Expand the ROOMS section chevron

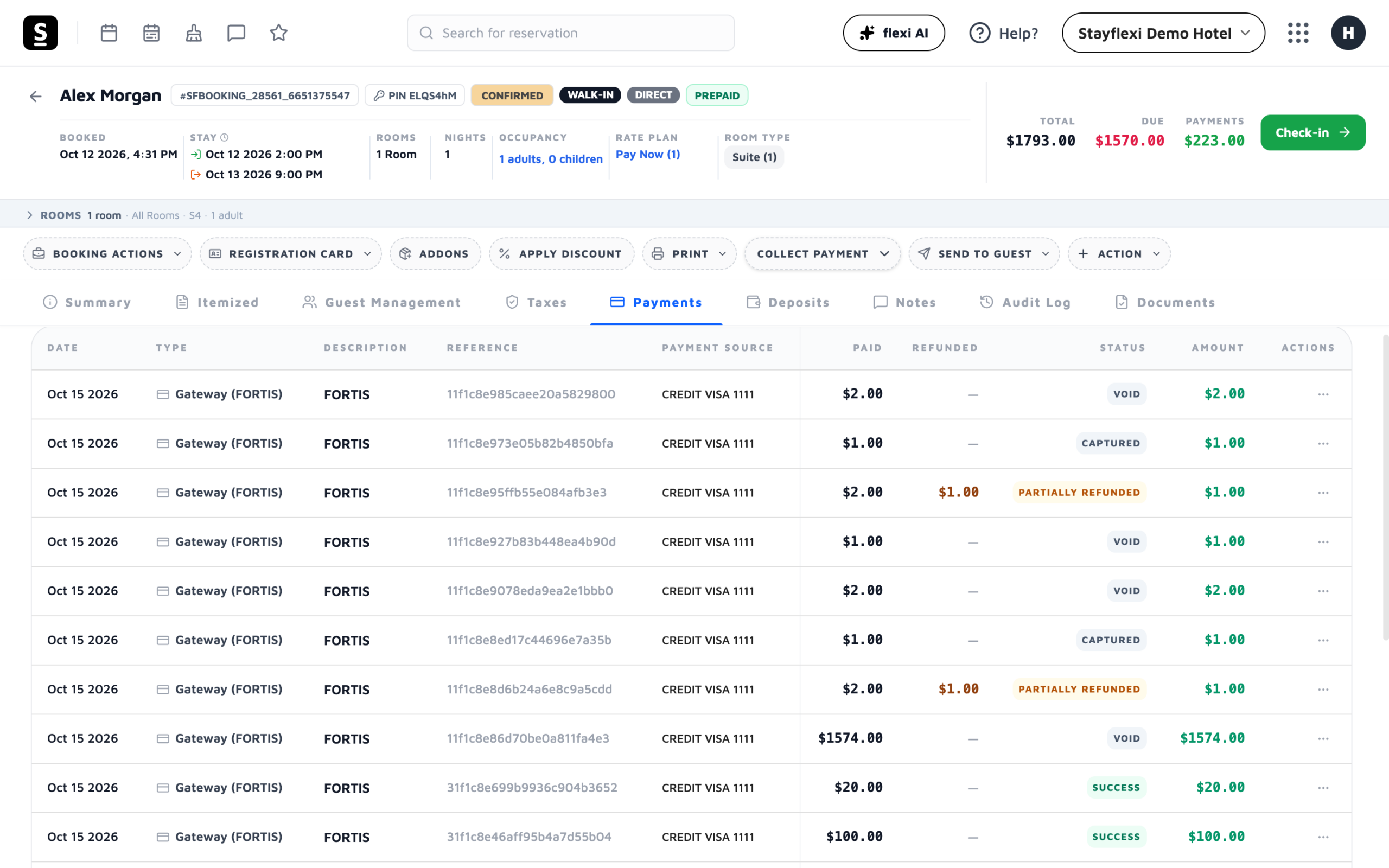(x=30, y=215)
